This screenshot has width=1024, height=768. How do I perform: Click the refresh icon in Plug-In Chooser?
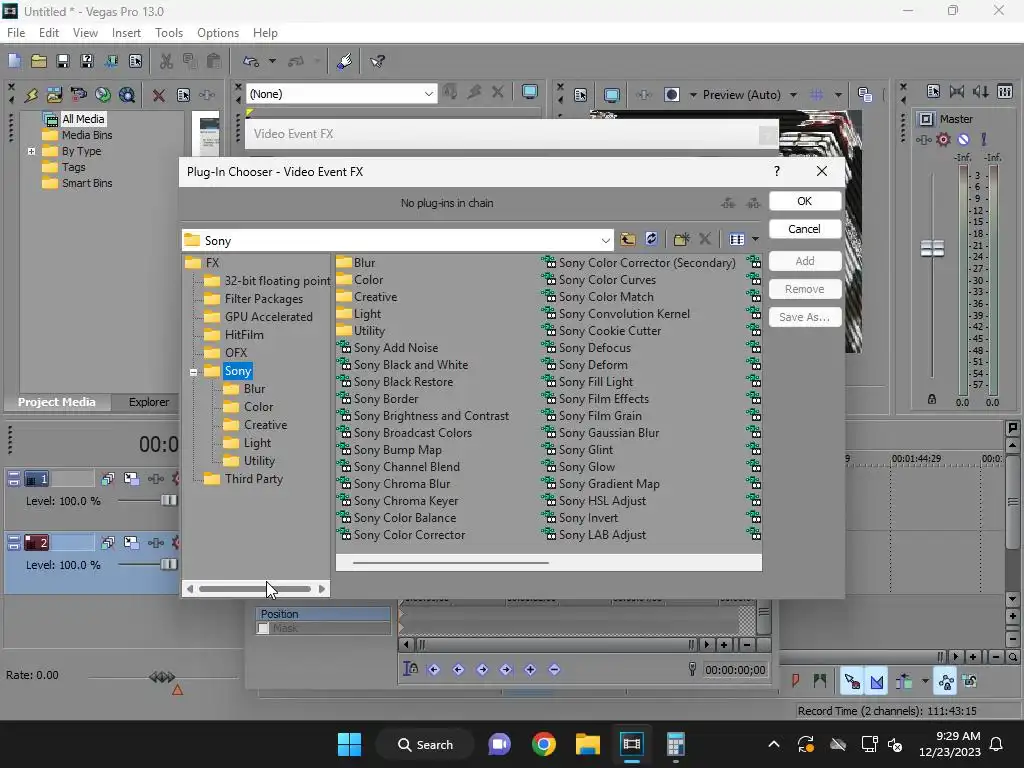coord(651,239)
